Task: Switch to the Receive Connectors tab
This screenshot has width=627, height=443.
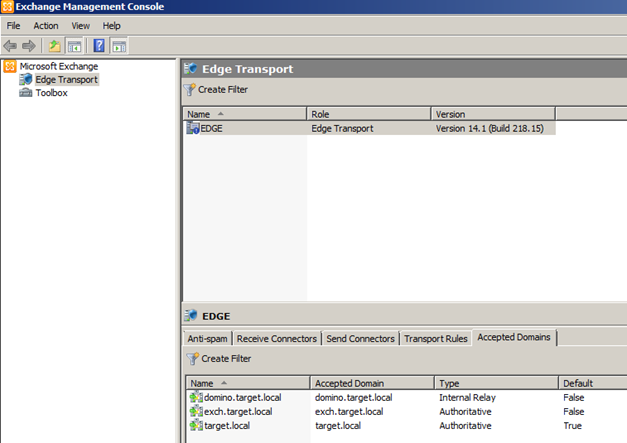Action: pyautogui.click(x=277, y=339)
